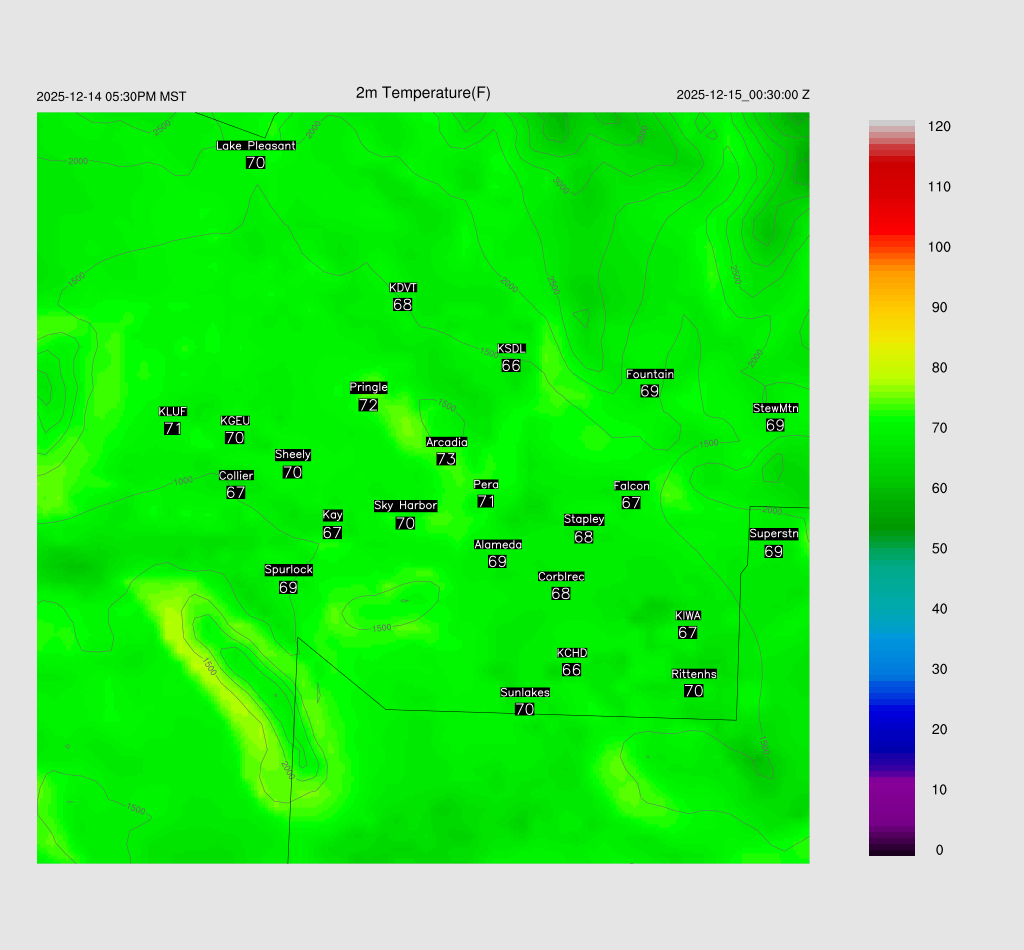1024x950 pixels.
Task: Click the red 110 region on colorbar
Action: point(891,187)
